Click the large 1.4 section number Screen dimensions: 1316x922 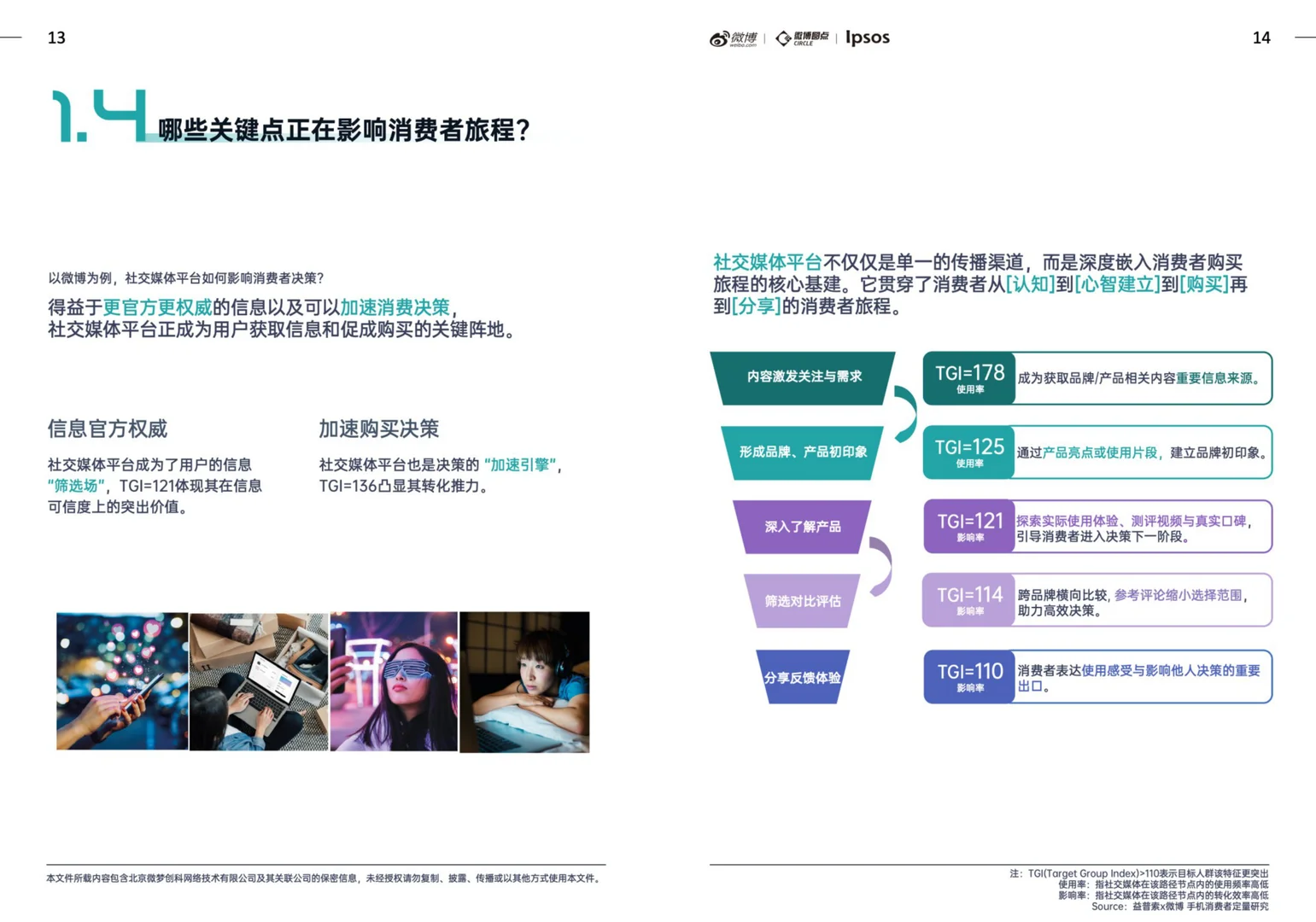point(98,116)
